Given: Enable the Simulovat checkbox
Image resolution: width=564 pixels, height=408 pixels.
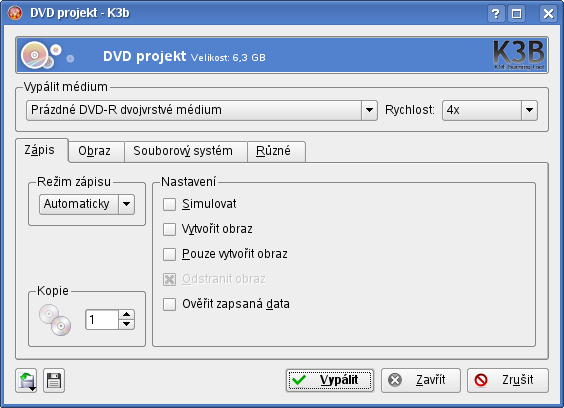Looking at the screenshot, I should tap(169, 204).
